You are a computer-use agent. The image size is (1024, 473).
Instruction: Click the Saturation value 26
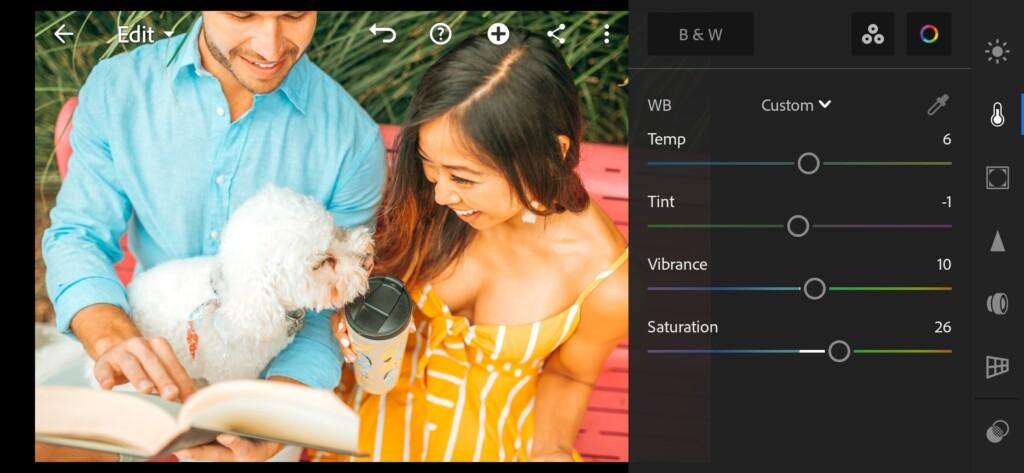click(x=942, y=327)
